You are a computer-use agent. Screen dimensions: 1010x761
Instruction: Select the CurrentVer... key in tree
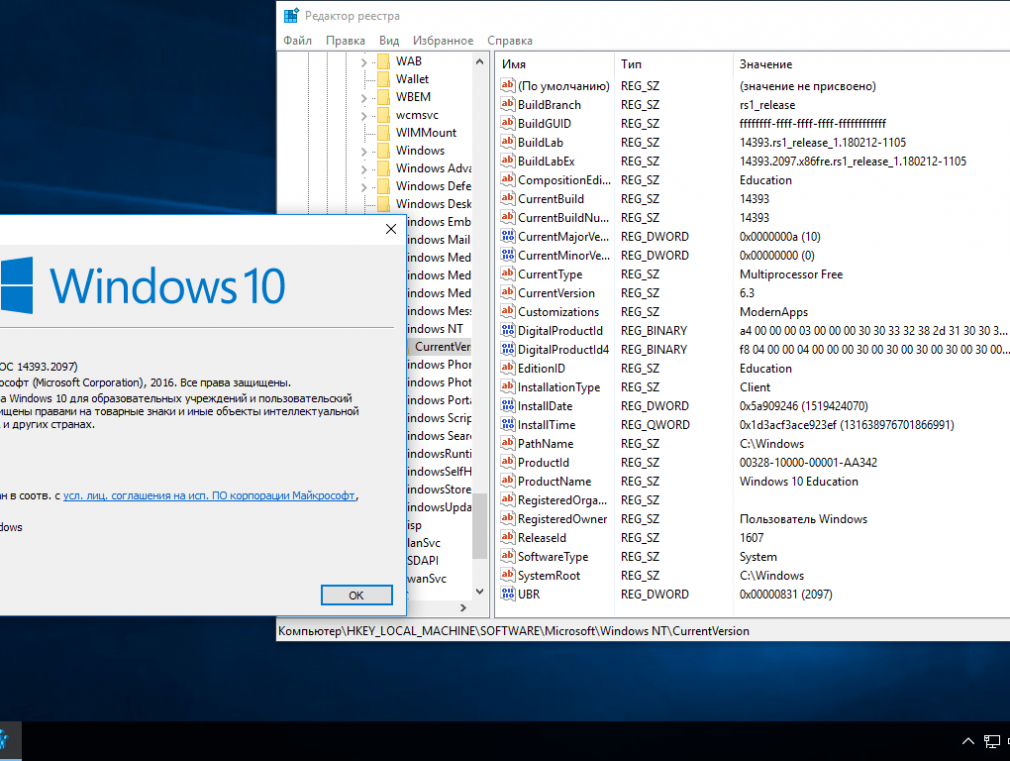point(443,347)
